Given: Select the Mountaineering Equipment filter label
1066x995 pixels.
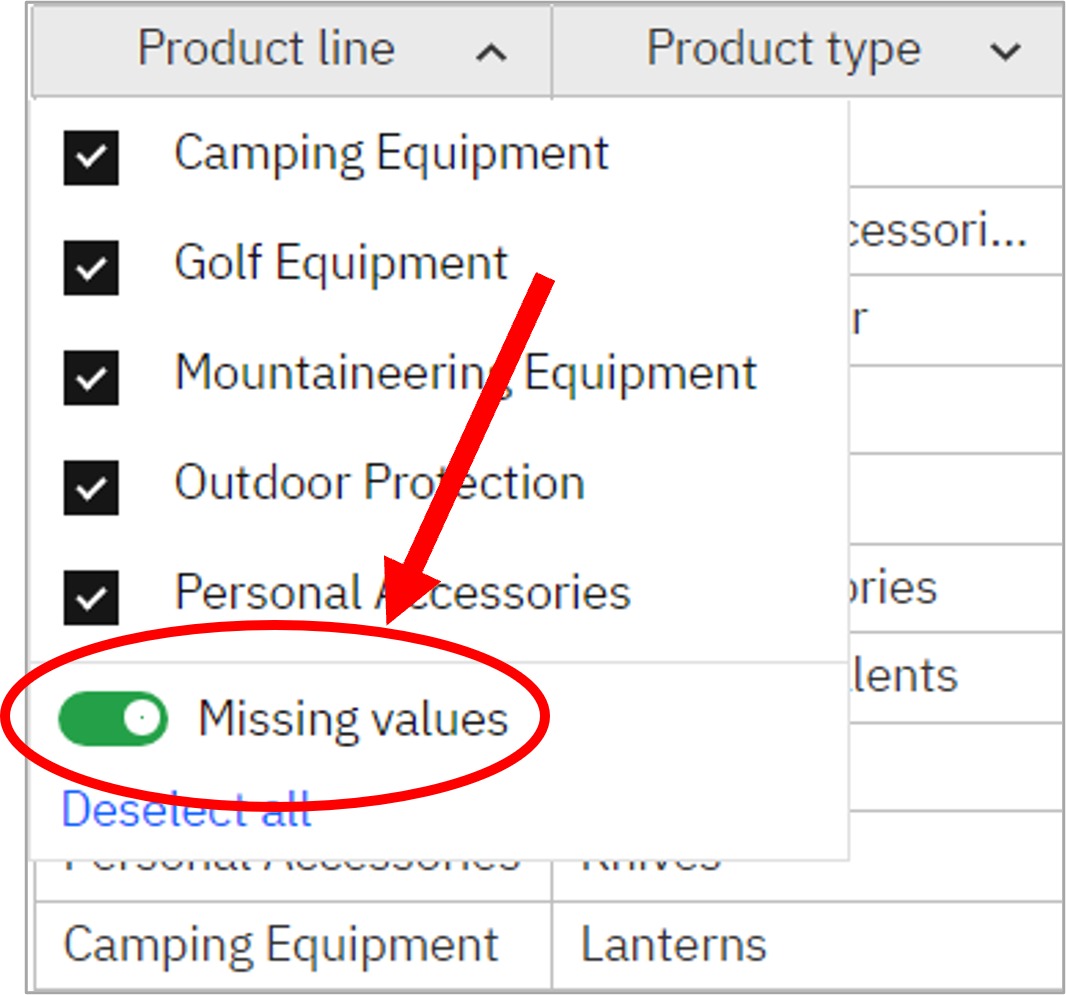Looking at the screenshot, I should click(x=465, y=374).
